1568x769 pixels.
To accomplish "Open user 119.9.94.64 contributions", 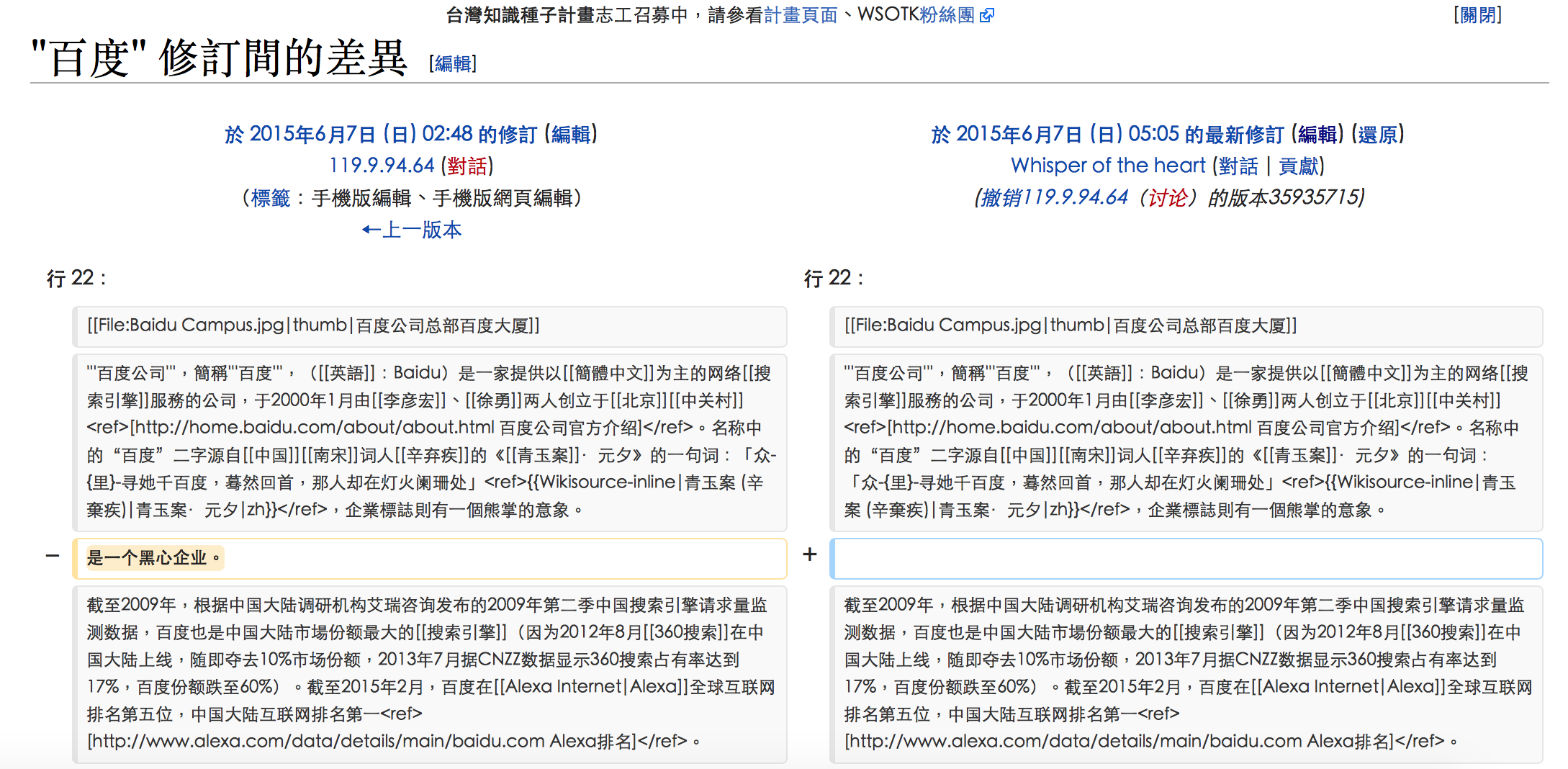I will 382,166.
